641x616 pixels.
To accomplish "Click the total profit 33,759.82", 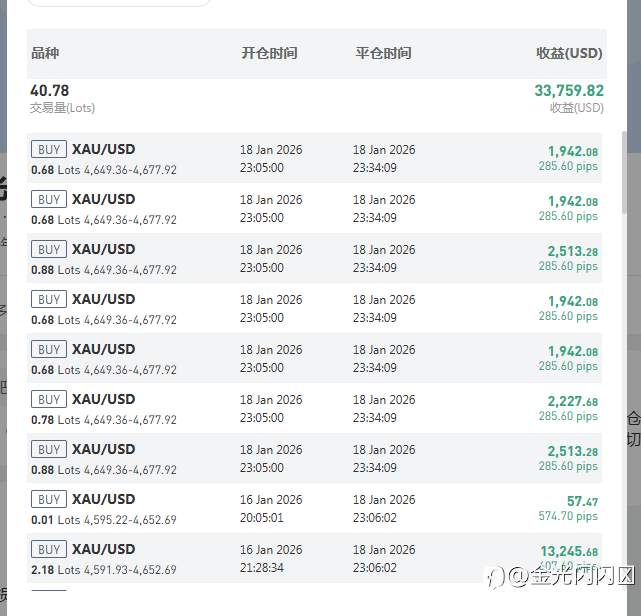I will point(568,90).
